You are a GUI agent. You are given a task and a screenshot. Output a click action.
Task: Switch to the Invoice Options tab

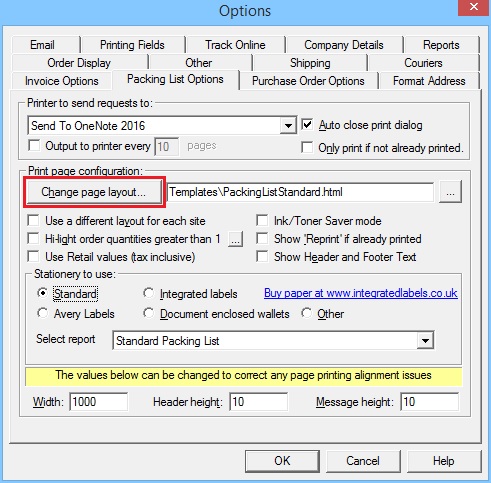coord(62,81)
